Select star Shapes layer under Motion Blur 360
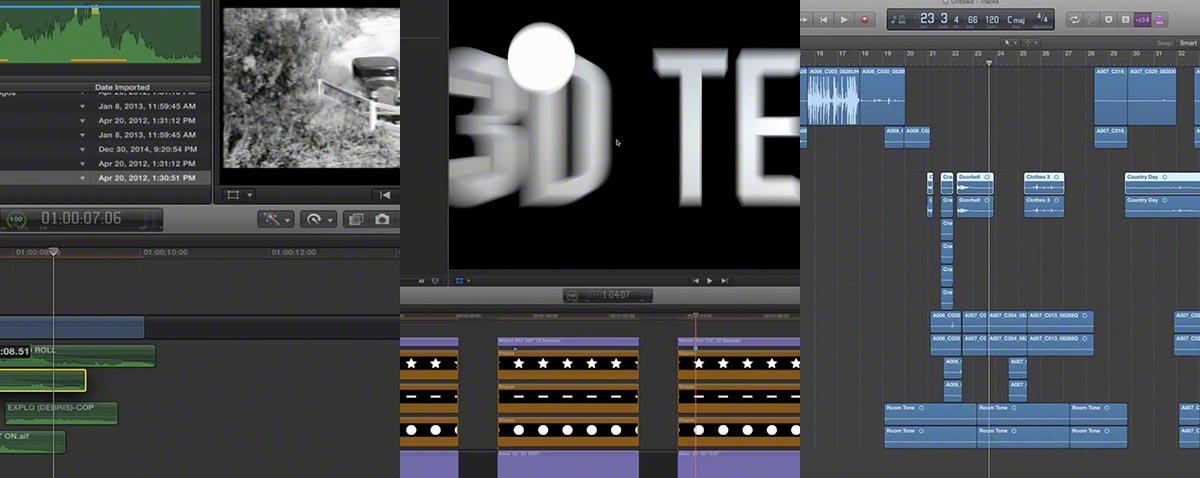 click(x=568, y=364)
